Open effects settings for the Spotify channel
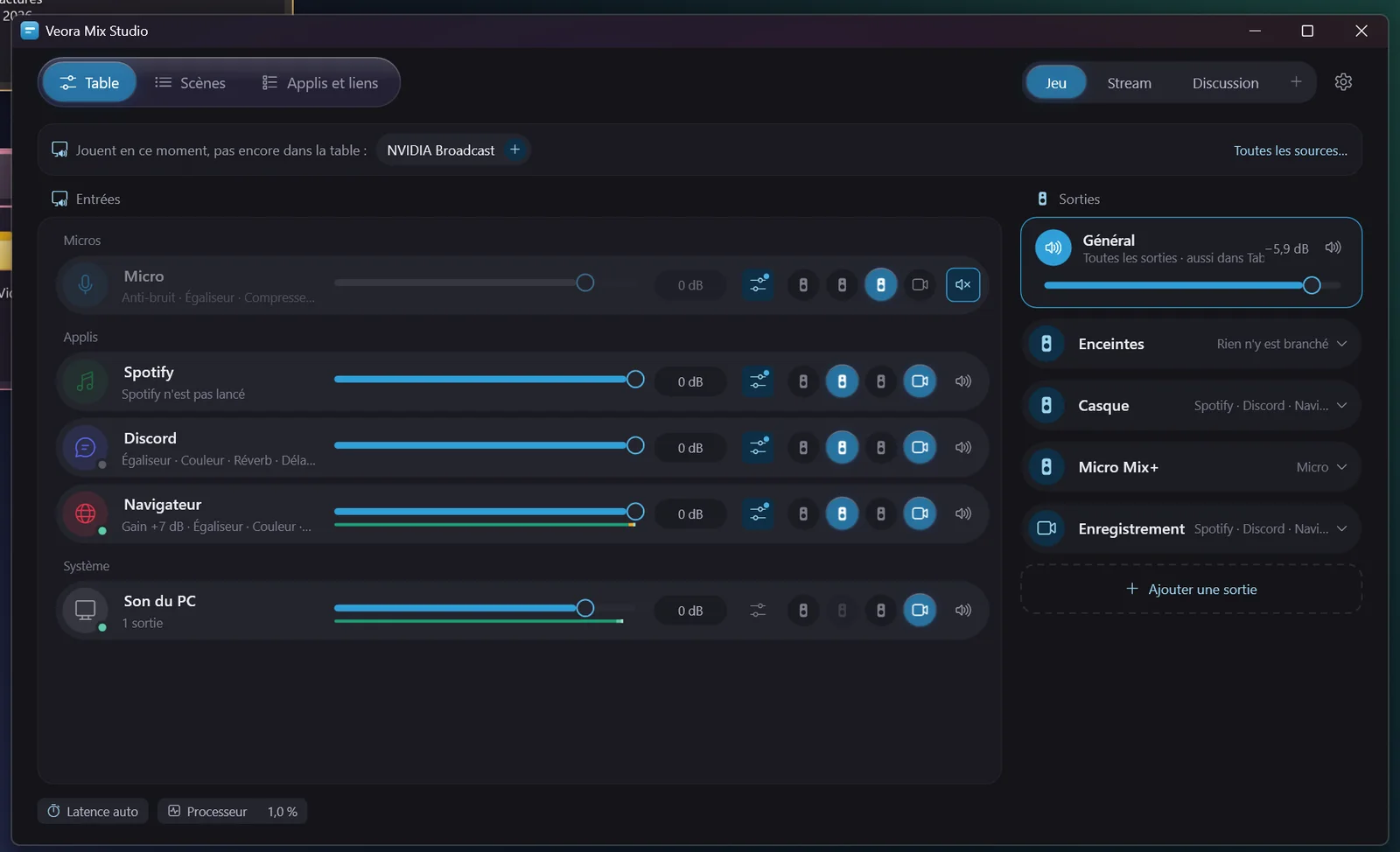Image resolution: width=1400 pixels, height=852 pixels. (758, 381)
